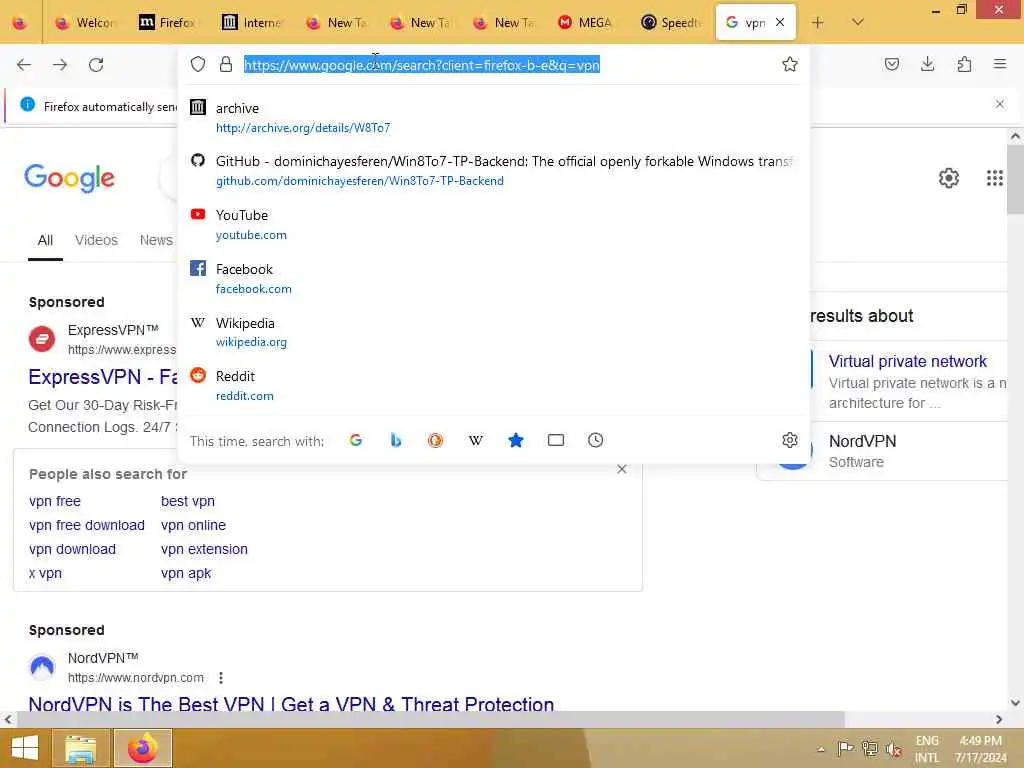The height and width of the screenshot is (768, 1024).
Task: Select the YouTube suggestion
Action: [493, 224]
